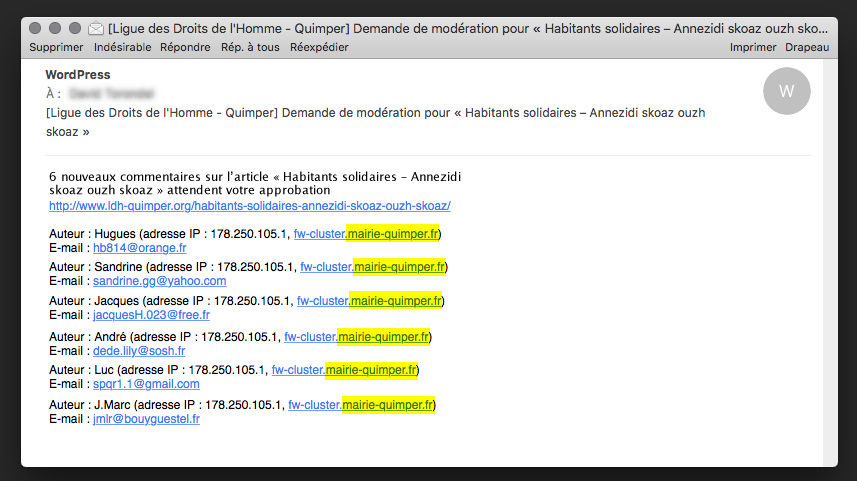Open fw-cluster link on J.Marc's line
857x481 pixels.
coord(361,405)
